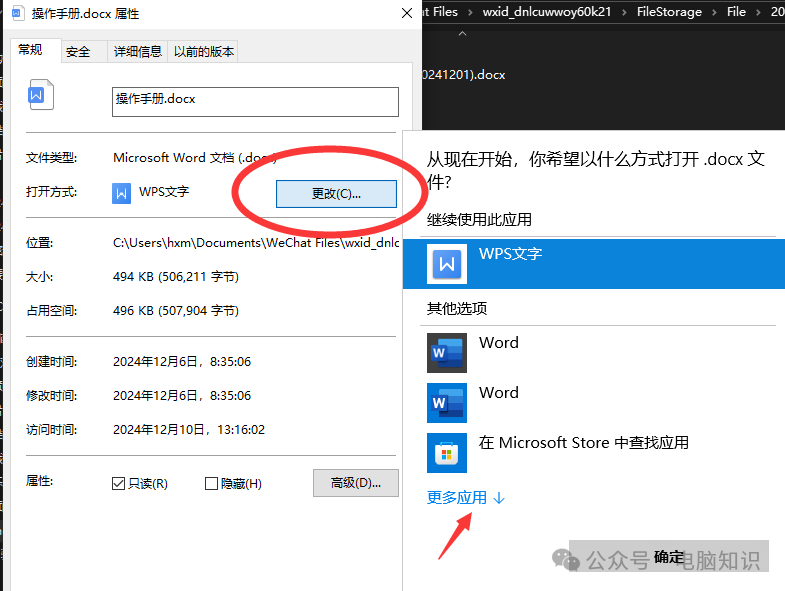Expand chevron after wxid_dnlcuwwoy60k21 breadcrumb

624,13
